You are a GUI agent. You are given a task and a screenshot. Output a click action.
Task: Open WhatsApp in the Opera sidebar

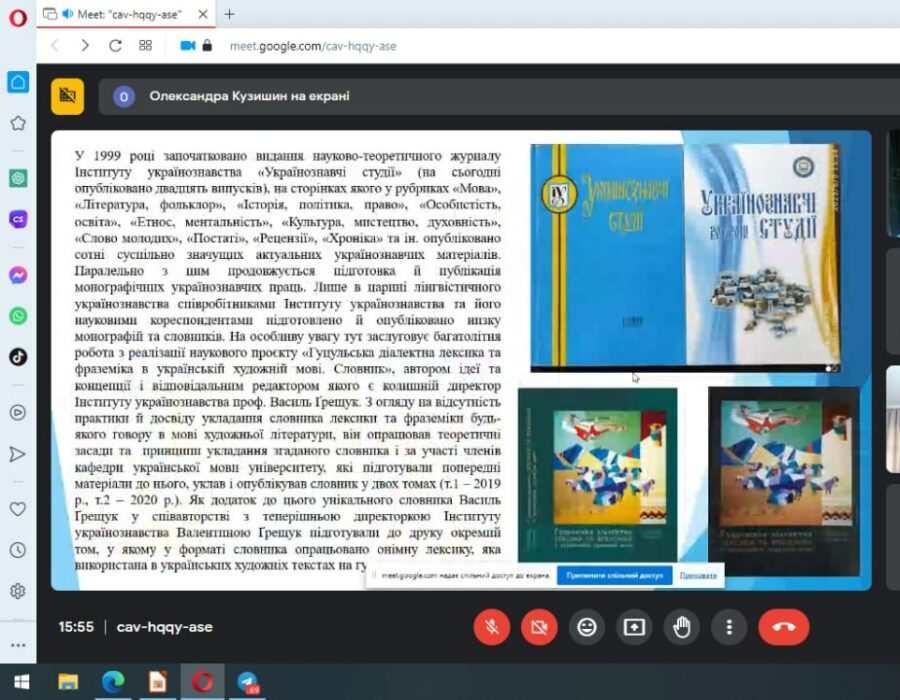coord(18,316)
